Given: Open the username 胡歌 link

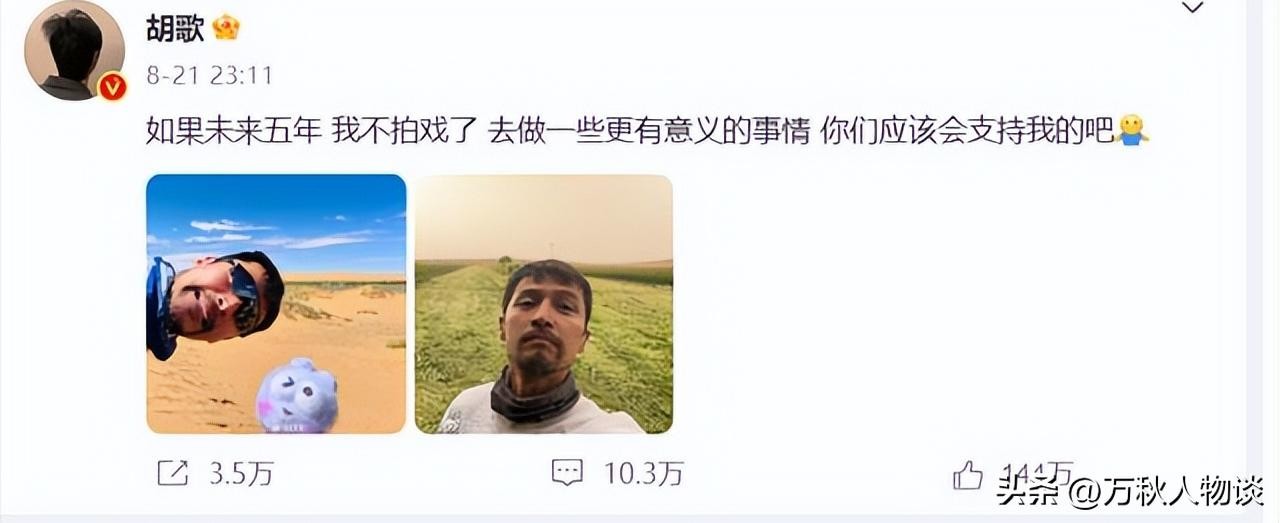Looking at the screenshot, I should click(175, 28).
